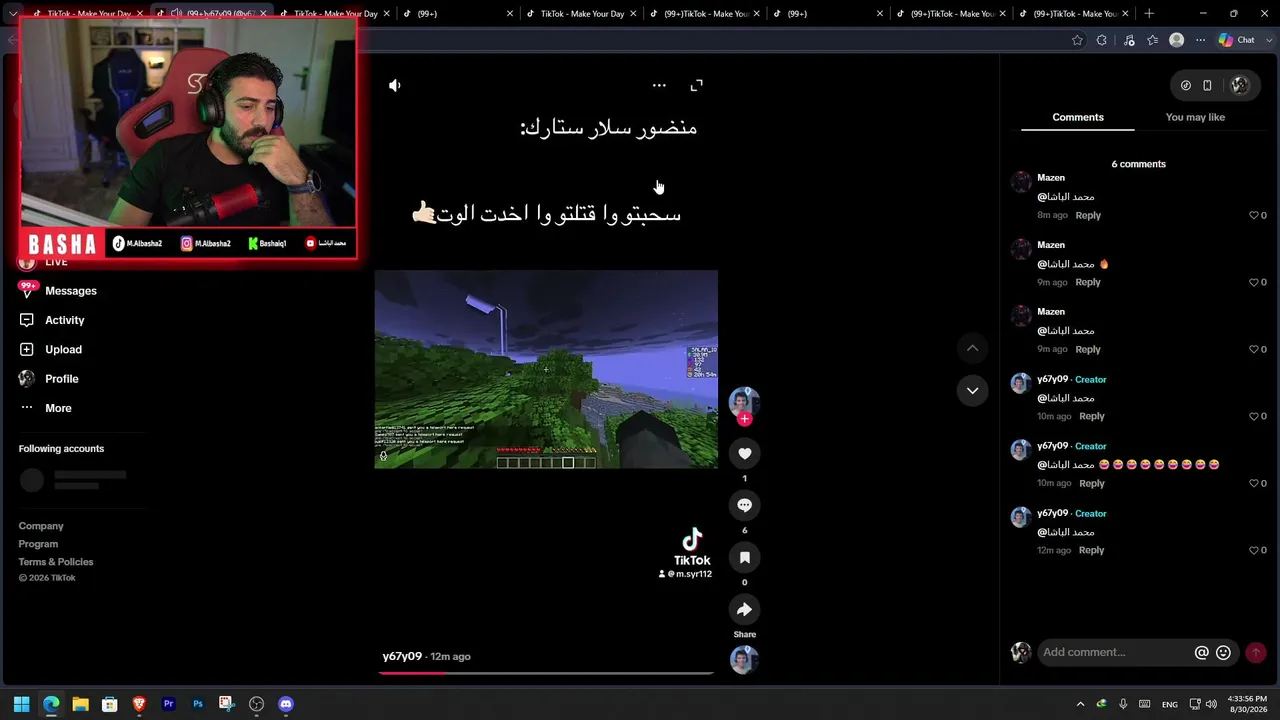
Task: Open browser Settings and more menu
Action: click(1200, 40)
